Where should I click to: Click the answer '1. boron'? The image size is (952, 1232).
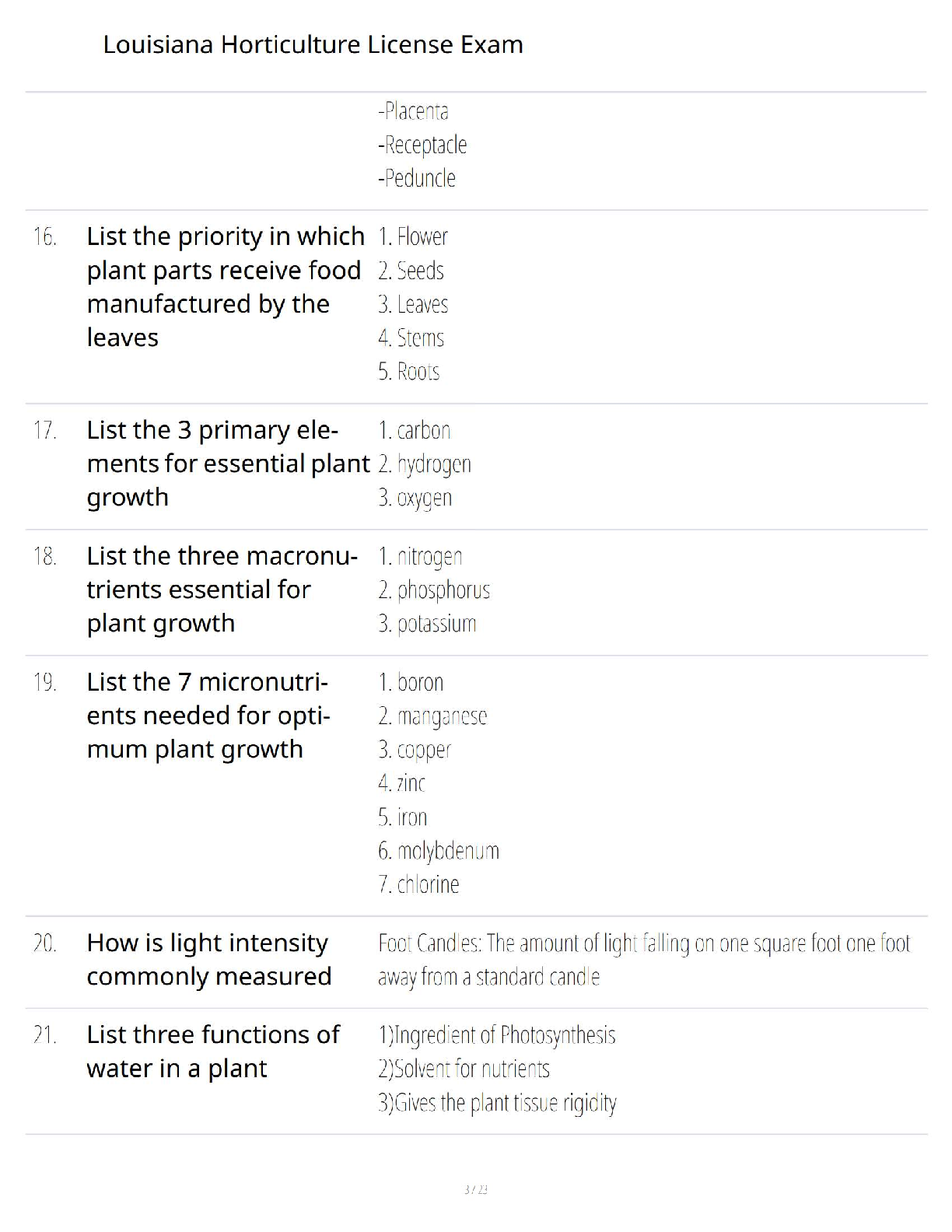point(411,682)
